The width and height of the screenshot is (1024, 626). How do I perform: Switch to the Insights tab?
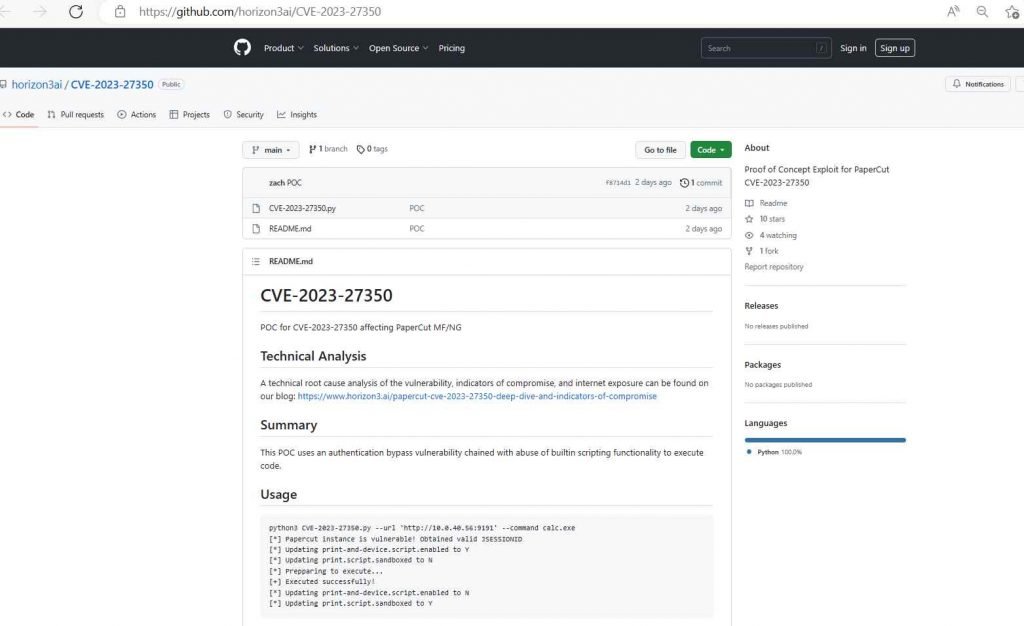(x=297, y=114)
